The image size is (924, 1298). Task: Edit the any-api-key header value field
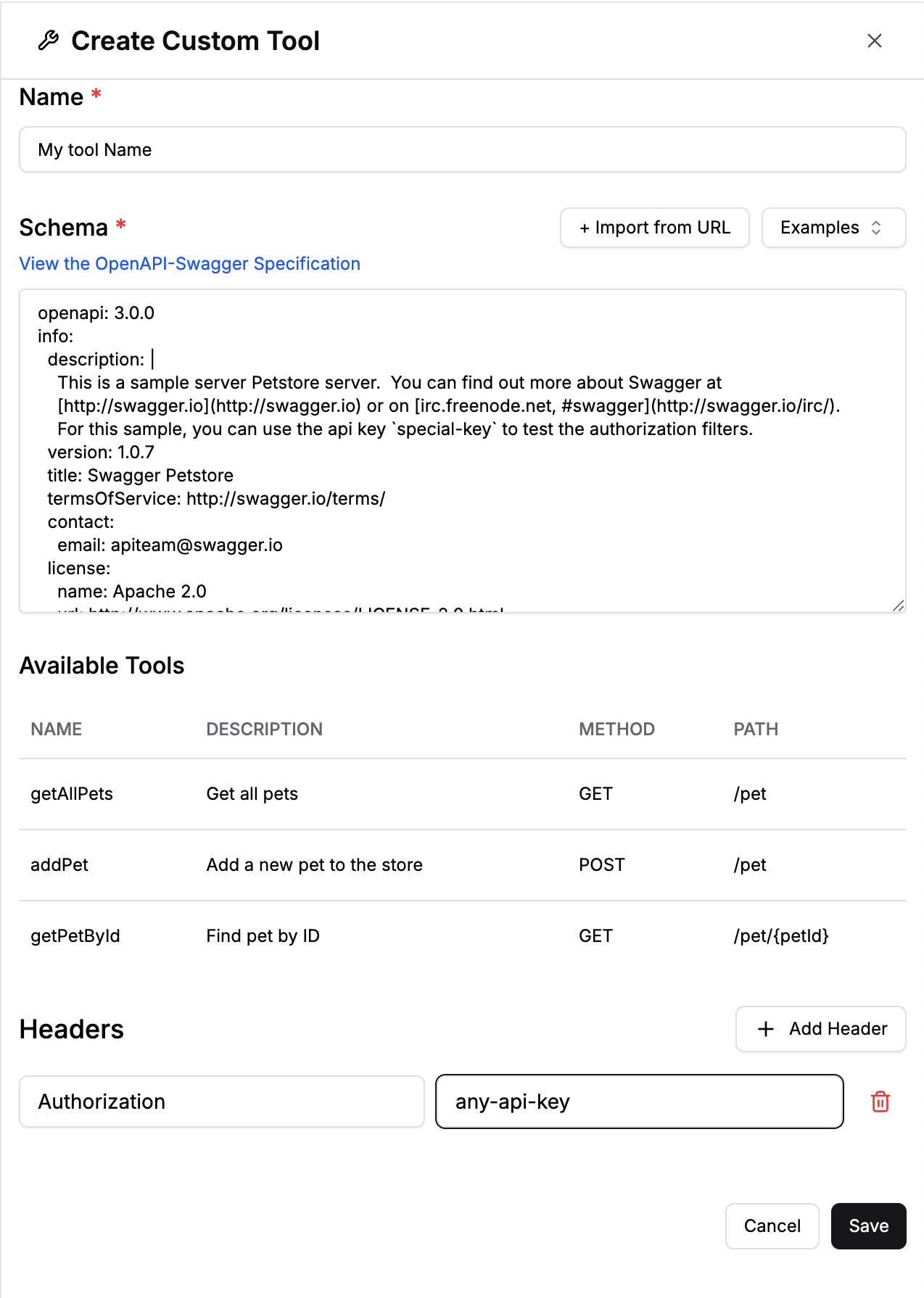[x=639, y=1101]
